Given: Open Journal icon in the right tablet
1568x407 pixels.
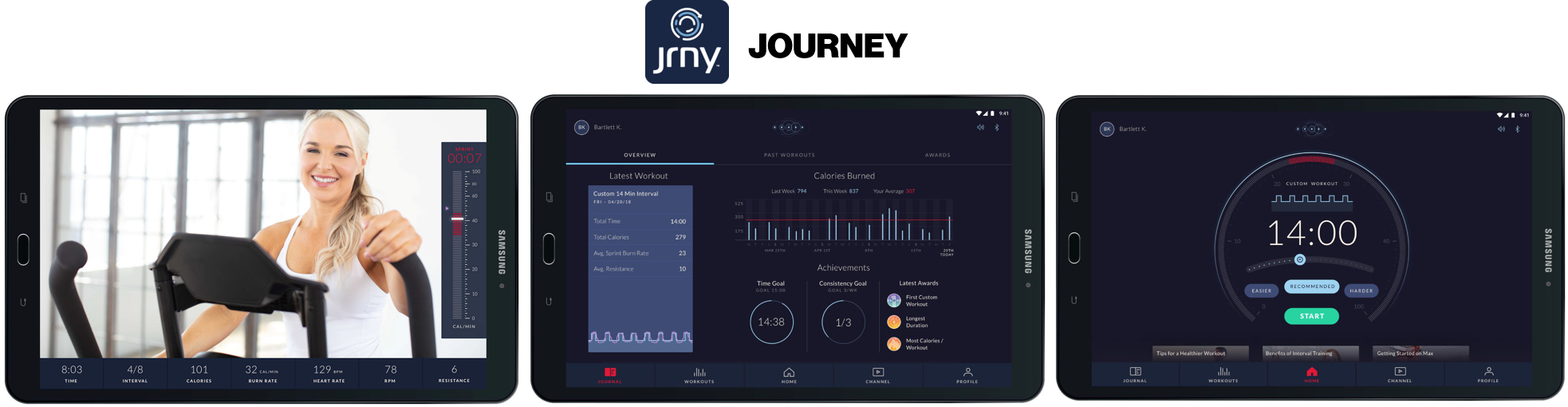Looking at the screenshot, I should click(1135, 374).
